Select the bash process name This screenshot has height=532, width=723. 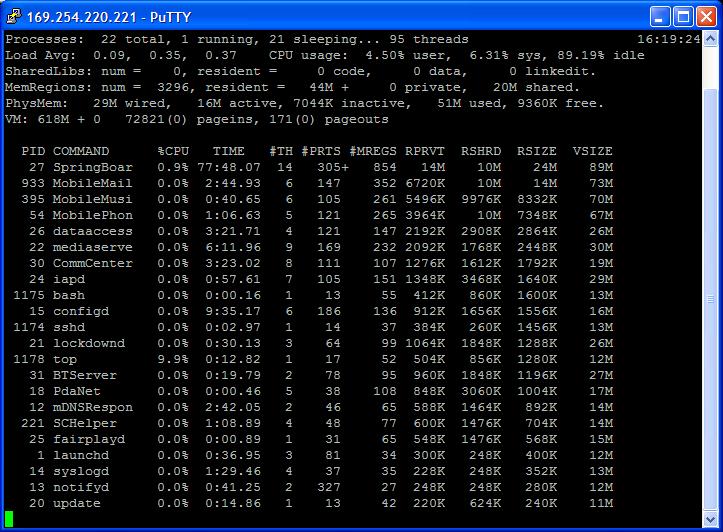pyautogui.click(x=69, y=295)
